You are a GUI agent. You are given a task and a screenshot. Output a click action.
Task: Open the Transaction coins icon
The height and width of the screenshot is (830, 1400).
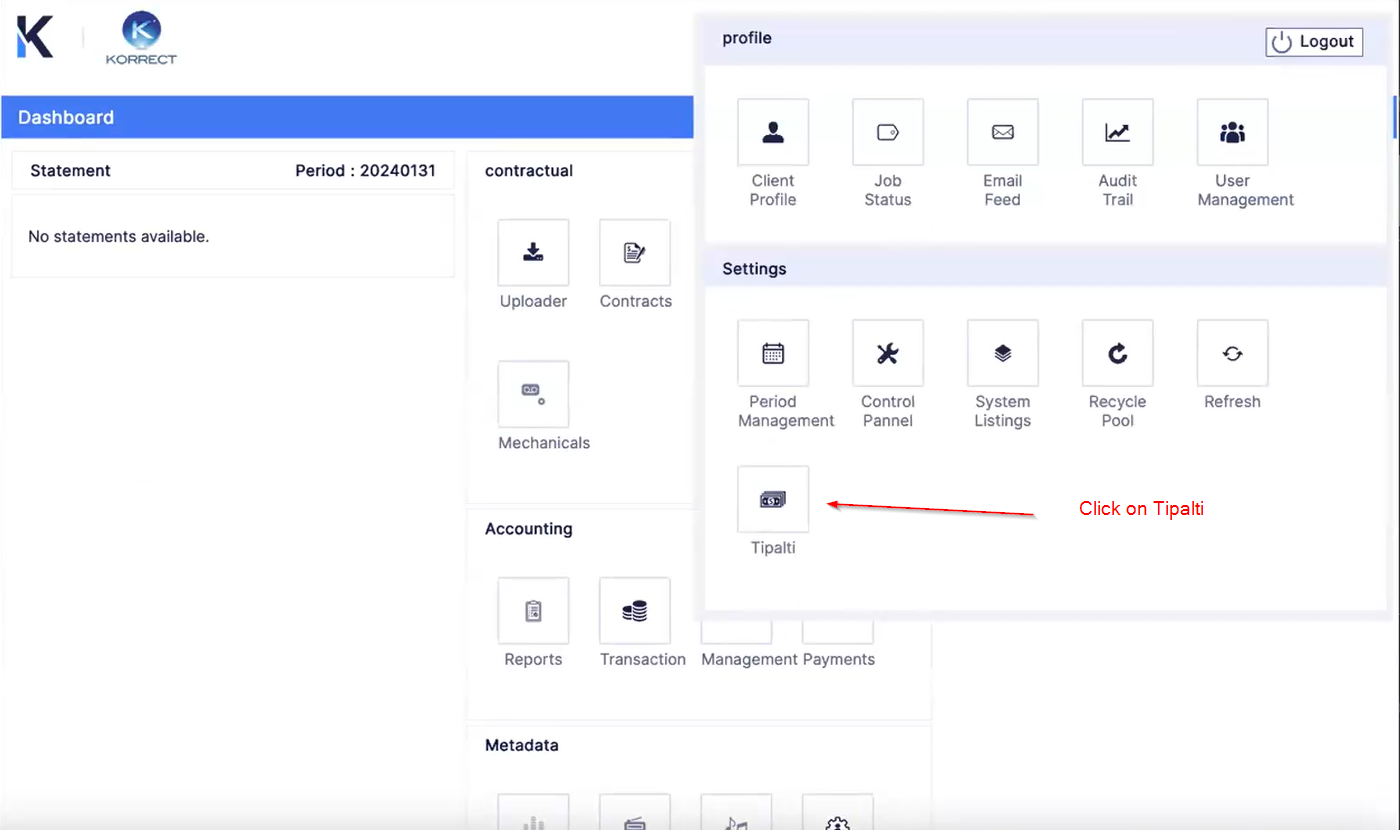[x=635, y=611]
